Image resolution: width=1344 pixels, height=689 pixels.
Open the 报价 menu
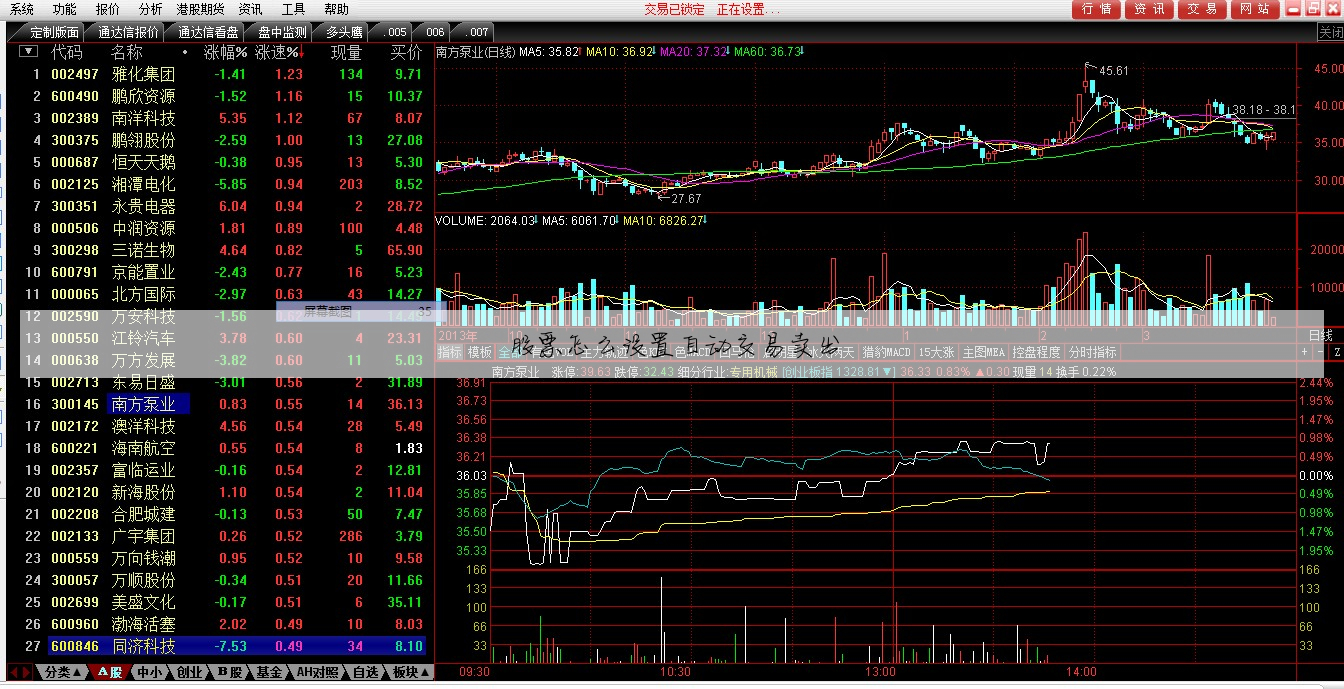108,9
